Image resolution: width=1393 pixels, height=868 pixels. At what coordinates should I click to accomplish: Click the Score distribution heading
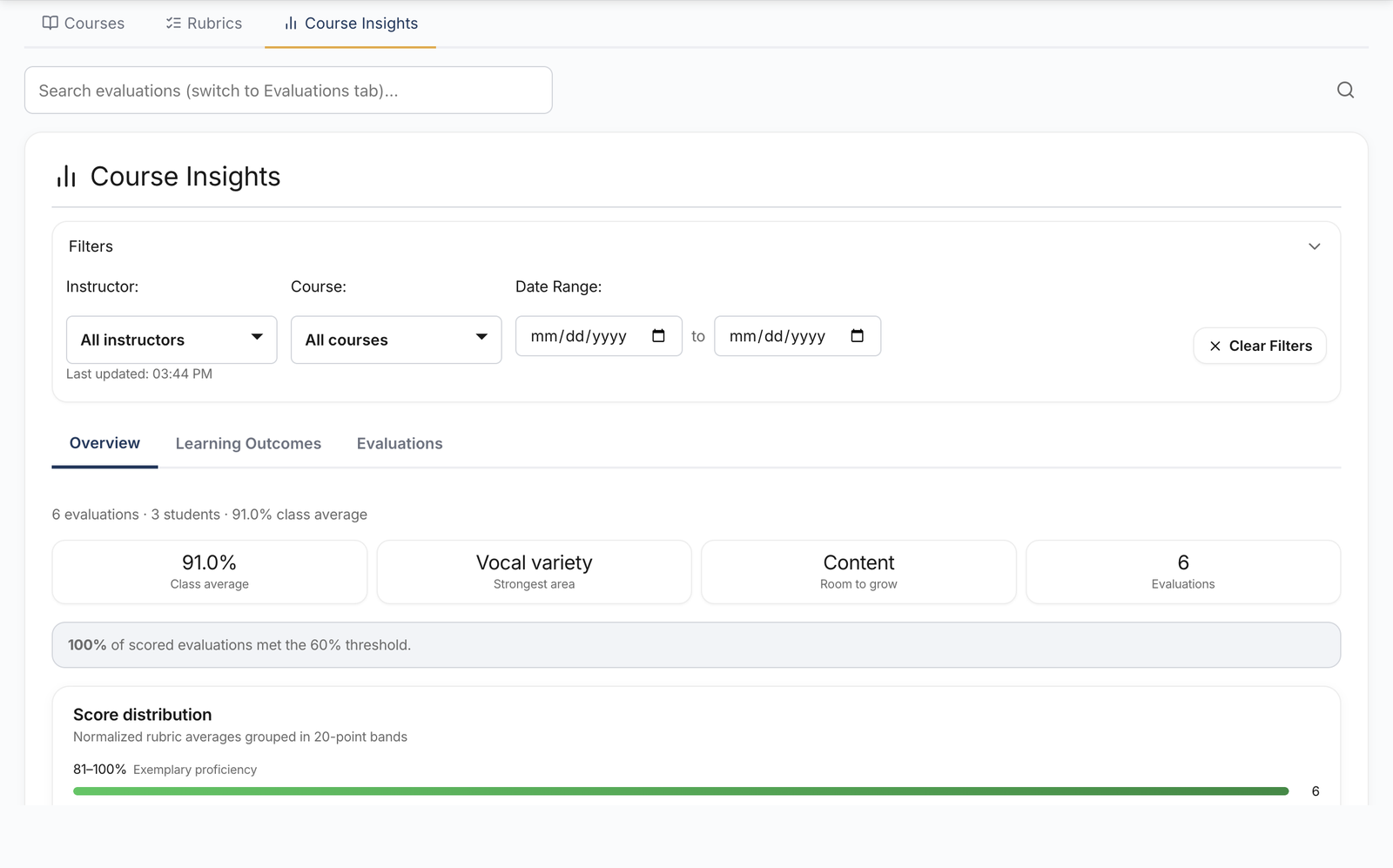(143, 715)
